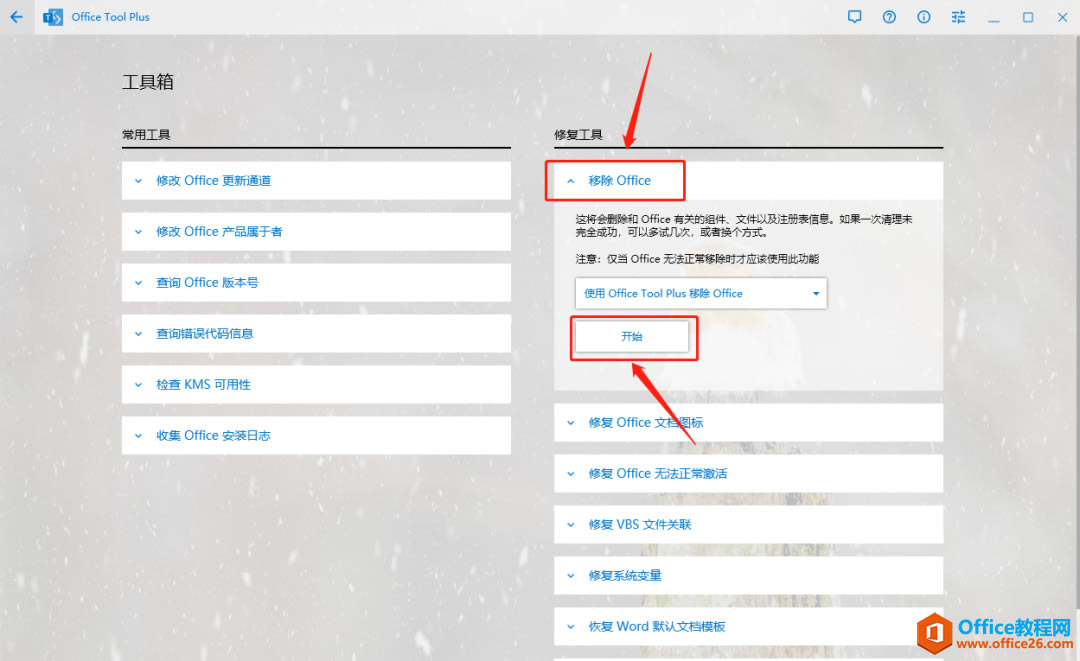Expand 修复 Office 文档图标 section
1080x661 pixels.
tap(748, 423)
